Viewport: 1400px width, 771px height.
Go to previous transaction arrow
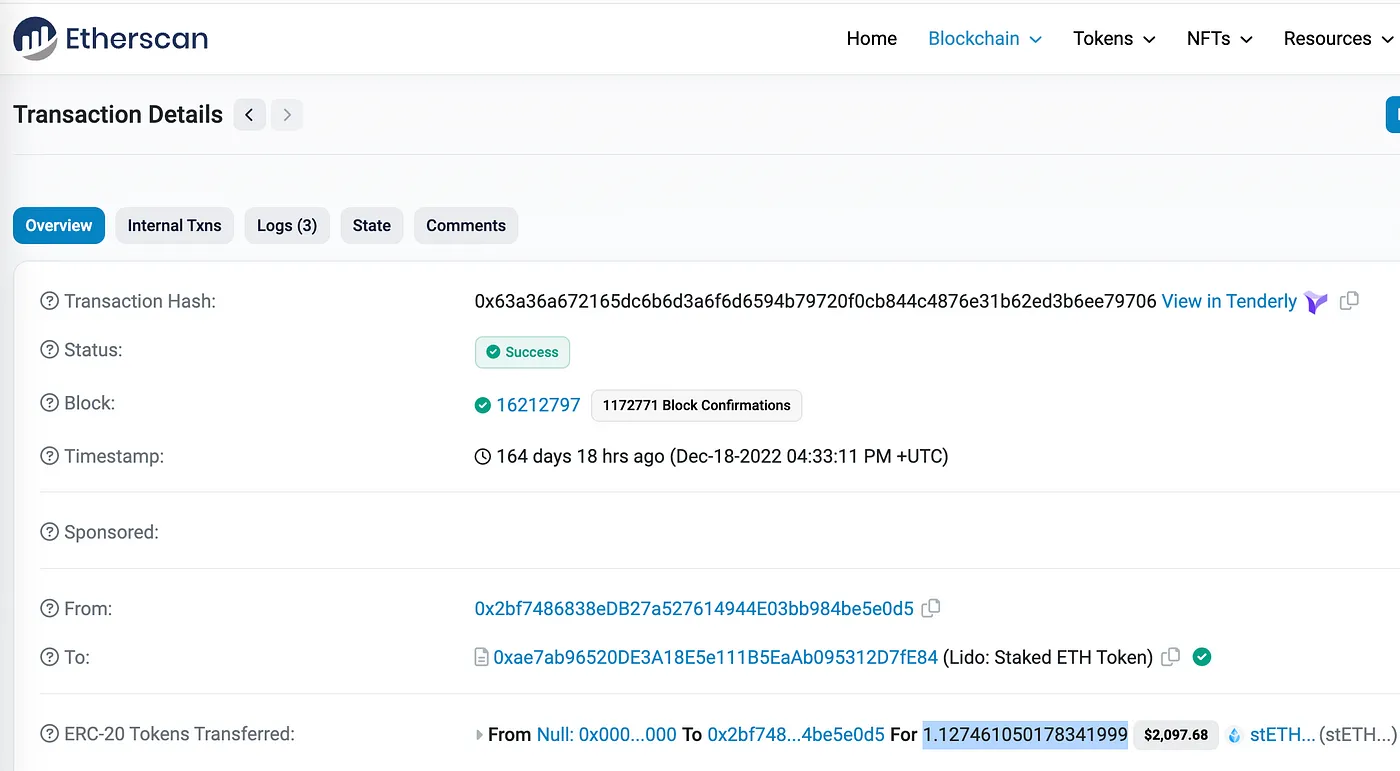click(249, 115)
